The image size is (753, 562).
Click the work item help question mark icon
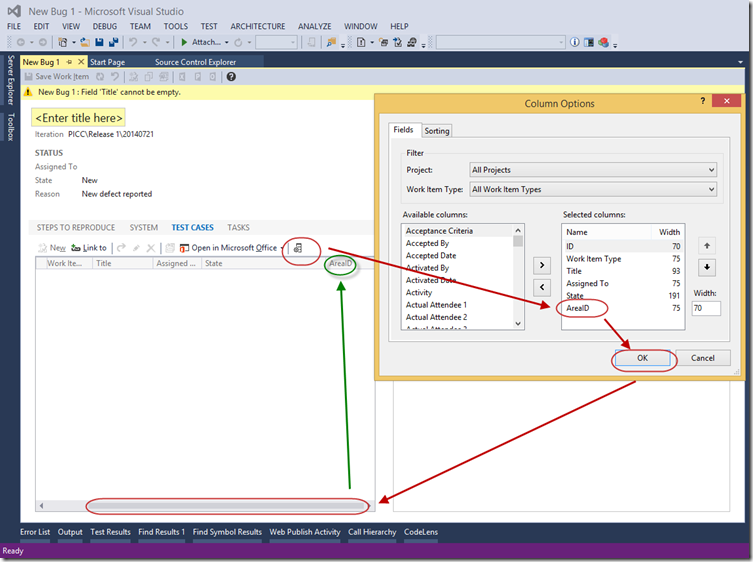pos(231,76)
